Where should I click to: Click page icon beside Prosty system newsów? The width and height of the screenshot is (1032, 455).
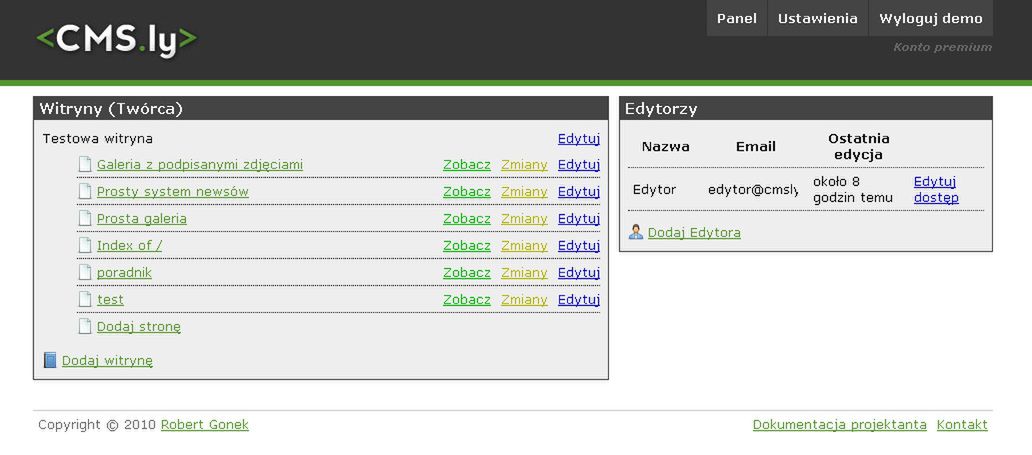click(85, 192)
